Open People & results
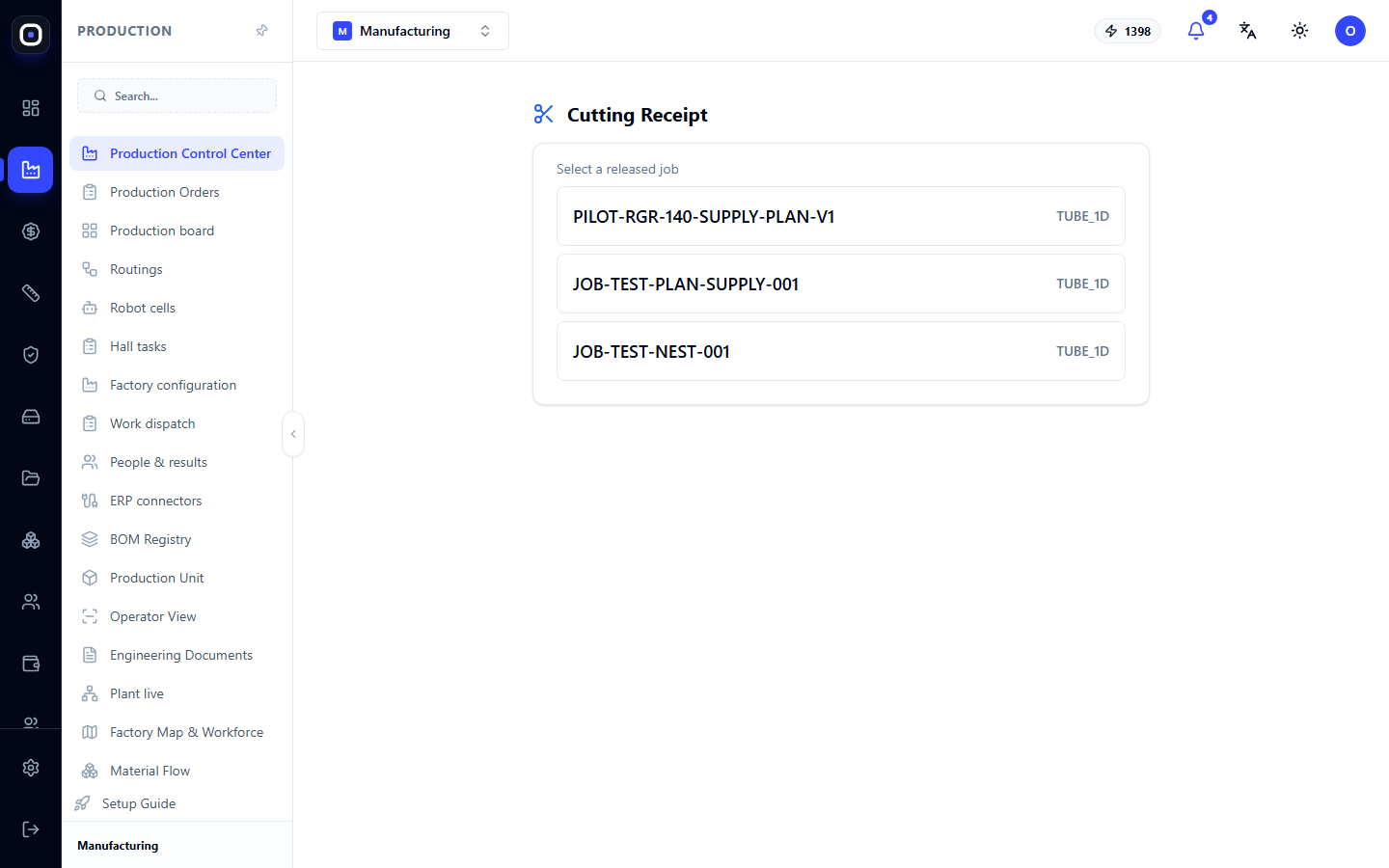The width and height of the screenshot is (1389, 868). coord(177,462)
